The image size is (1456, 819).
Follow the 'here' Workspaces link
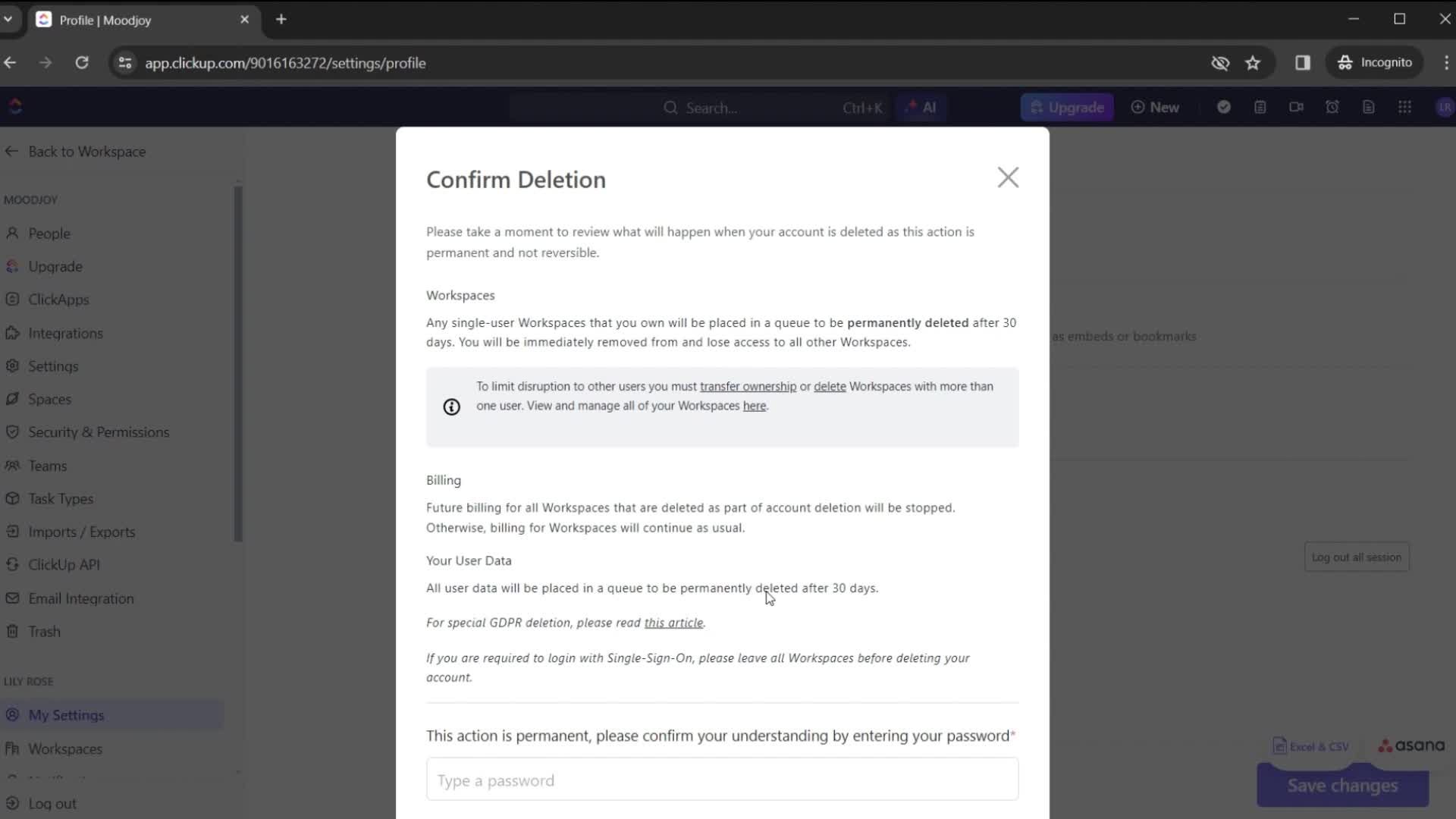[754, 406]
